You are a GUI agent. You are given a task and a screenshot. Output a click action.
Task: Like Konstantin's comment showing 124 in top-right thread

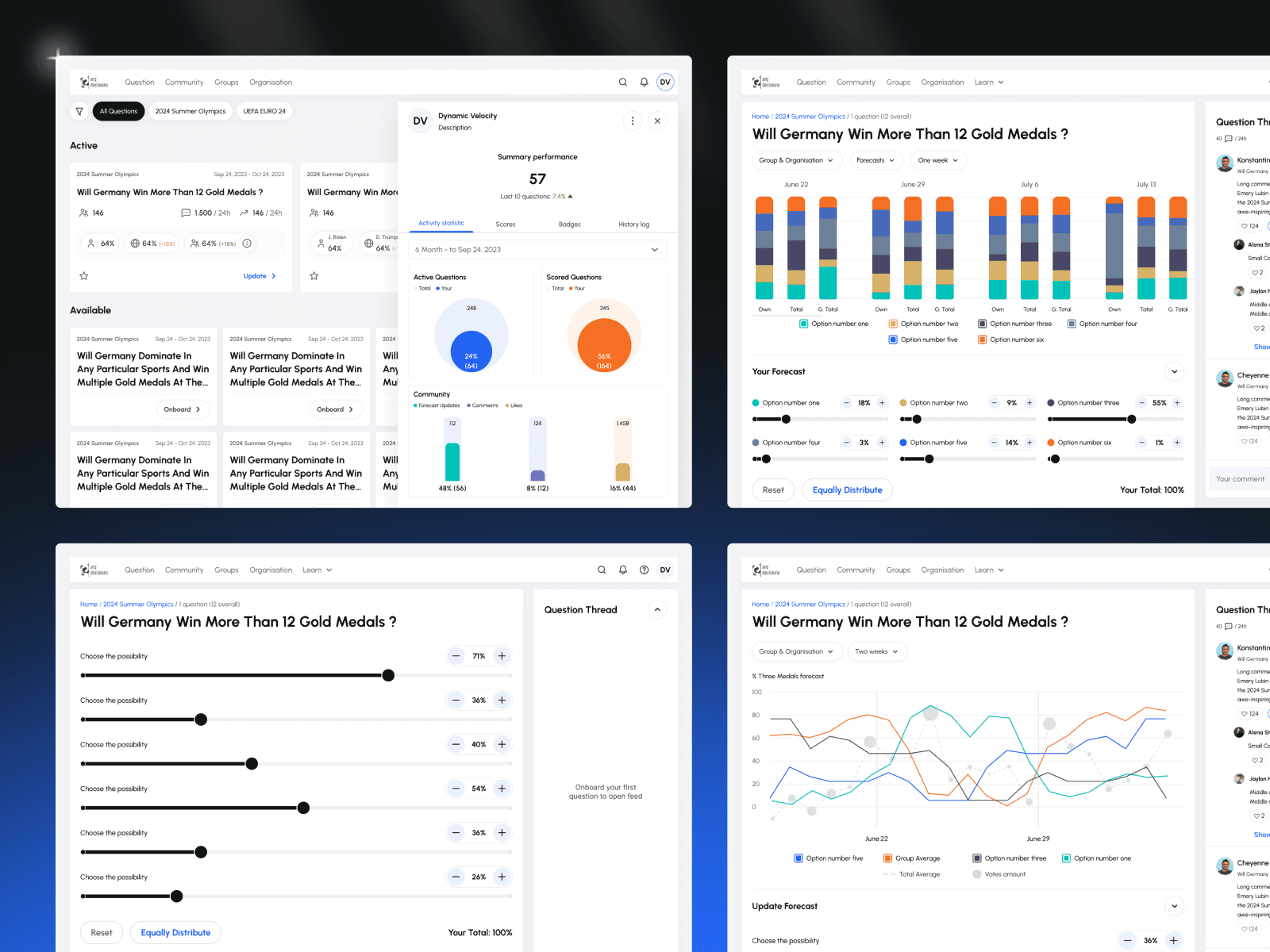(1249, 226)
